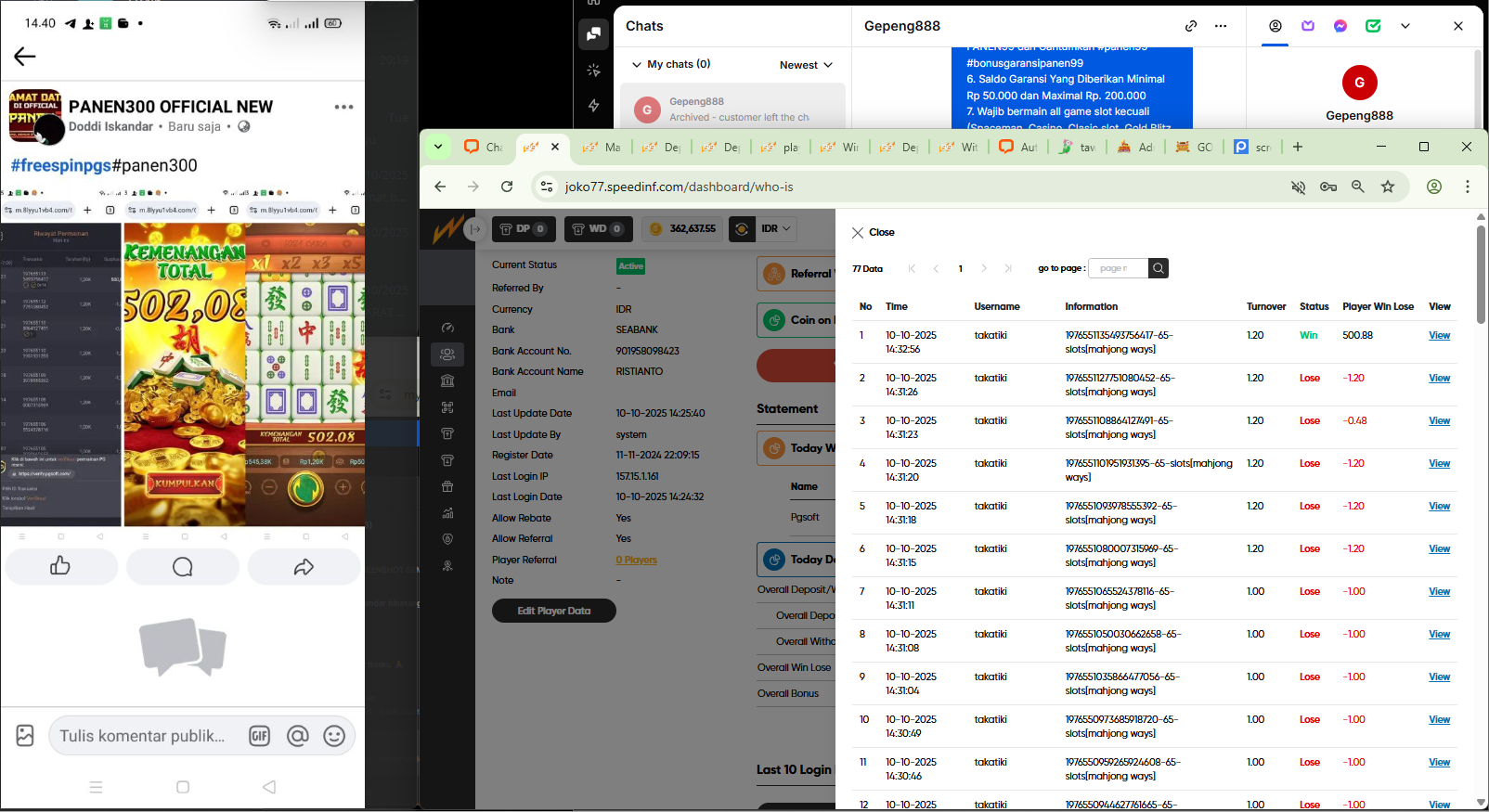Screen dimensions: 1489x812
Task: Open the lightning bolt icon in the chat app sidebar
Action: pyautogui.click(x=593, y=106)
